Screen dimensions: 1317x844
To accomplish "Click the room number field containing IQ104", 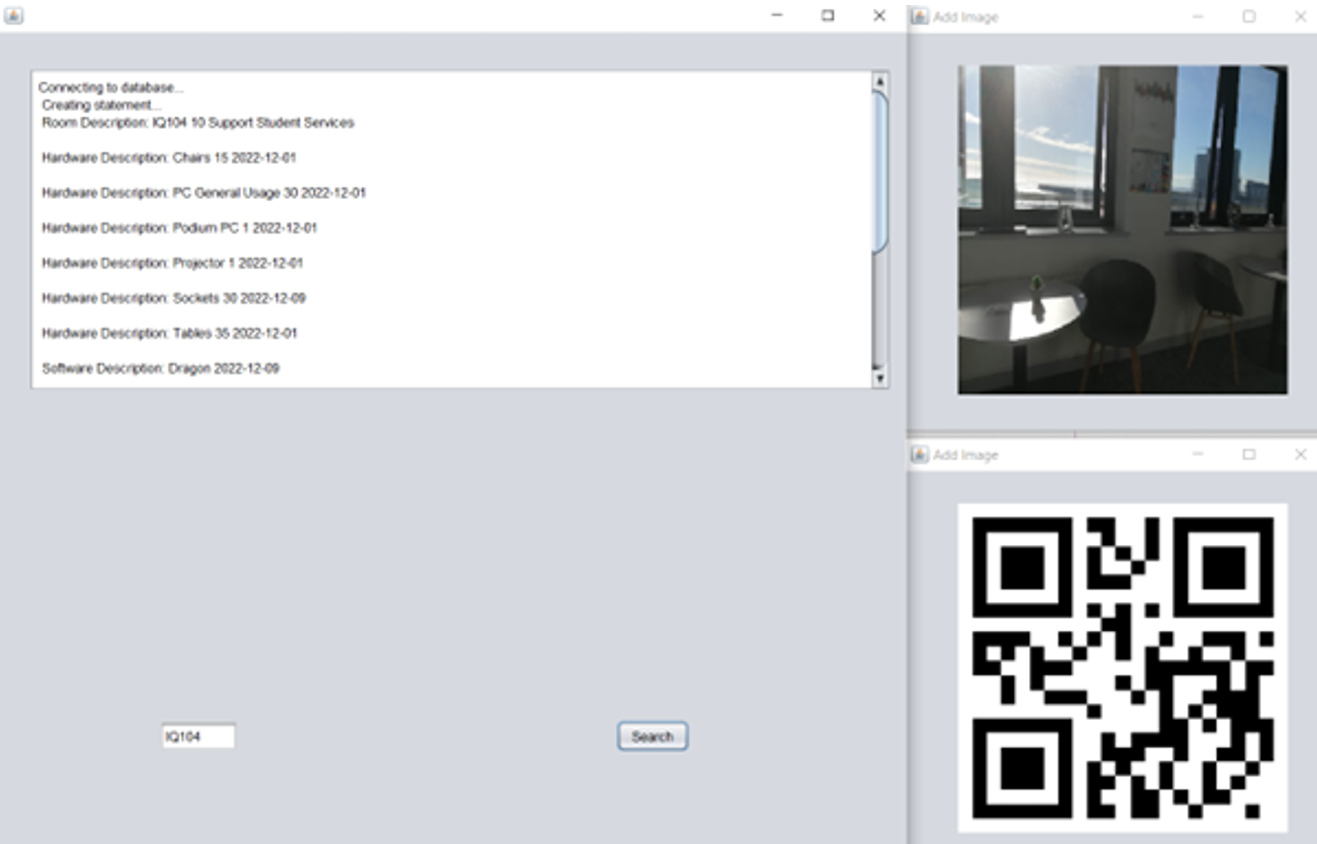I will click(x=198, y=737).
